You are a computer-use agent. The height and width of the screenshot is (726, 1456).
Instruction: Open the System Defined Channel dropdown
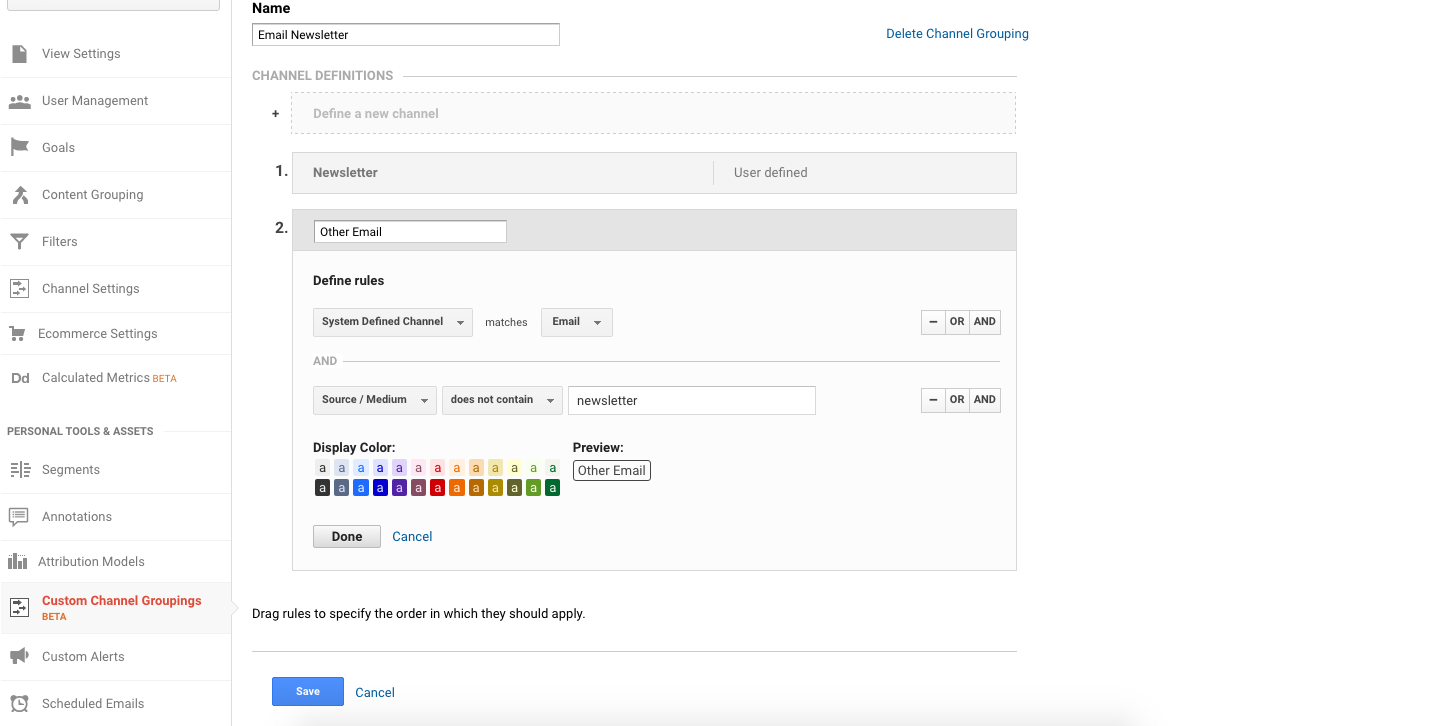click(x=392, y=322)
